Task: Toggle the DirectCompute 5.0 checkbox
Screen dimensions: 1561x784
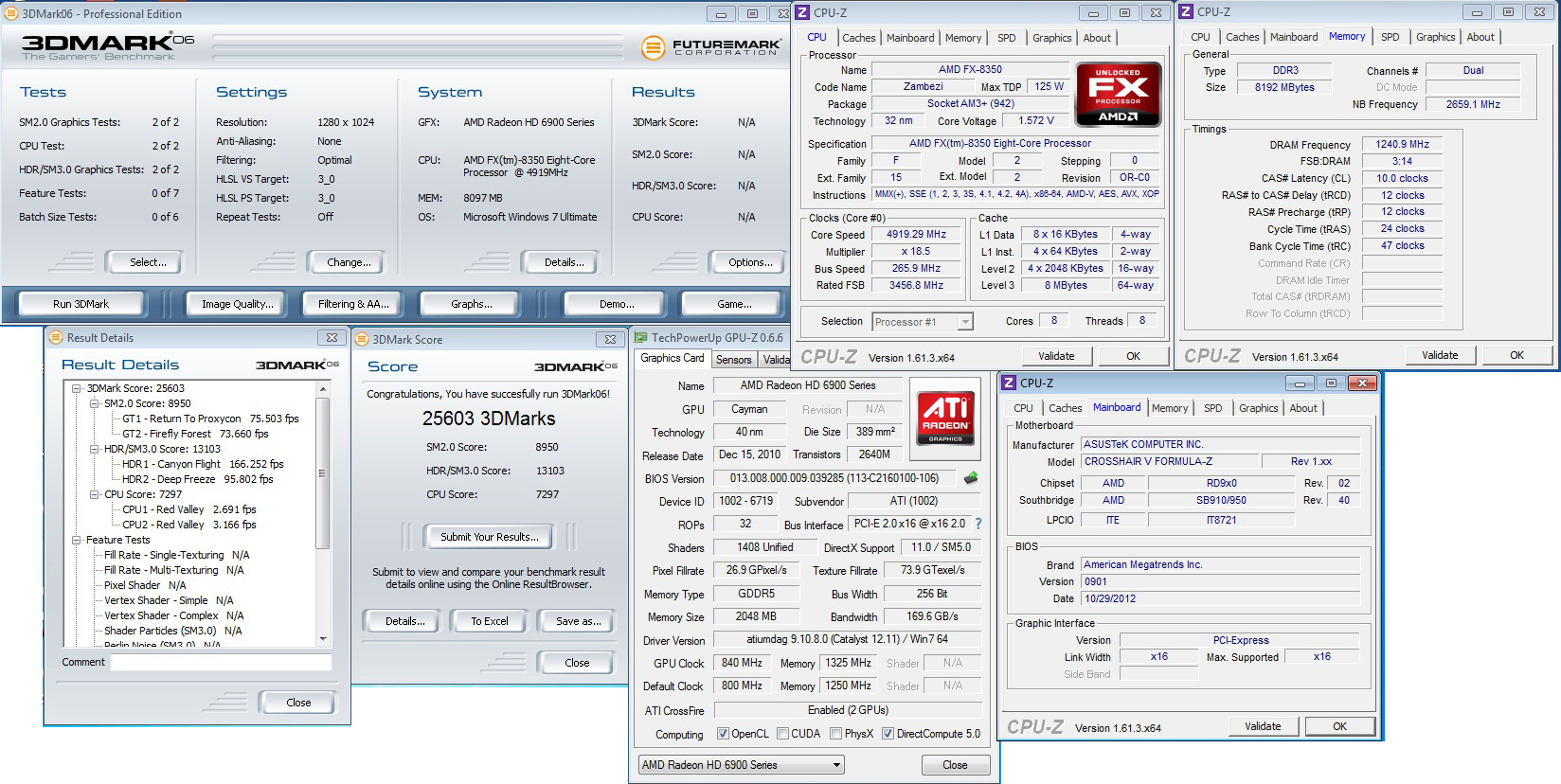Action: tap(888, 734)
